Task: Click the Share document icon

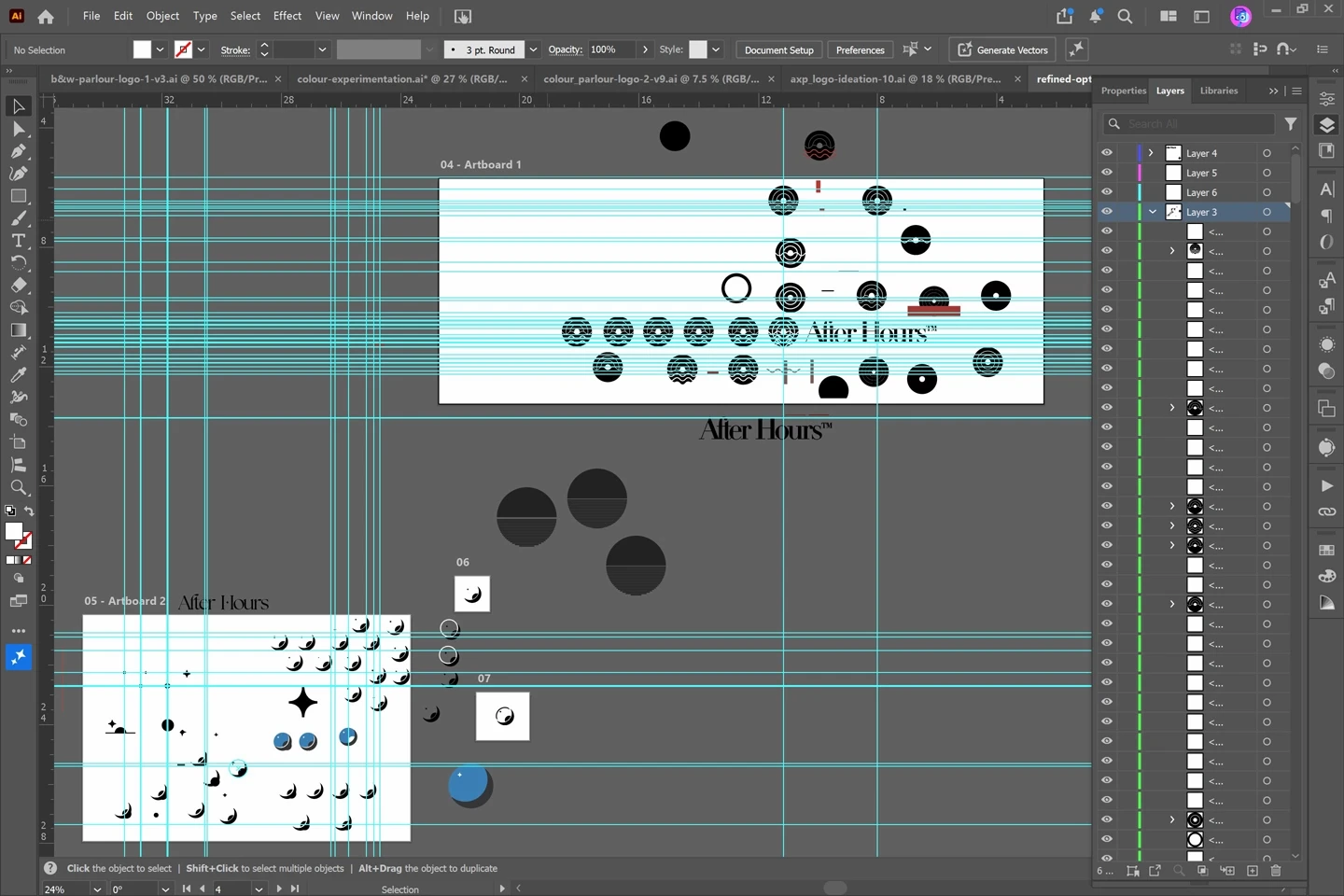Action: (1065, 16)
